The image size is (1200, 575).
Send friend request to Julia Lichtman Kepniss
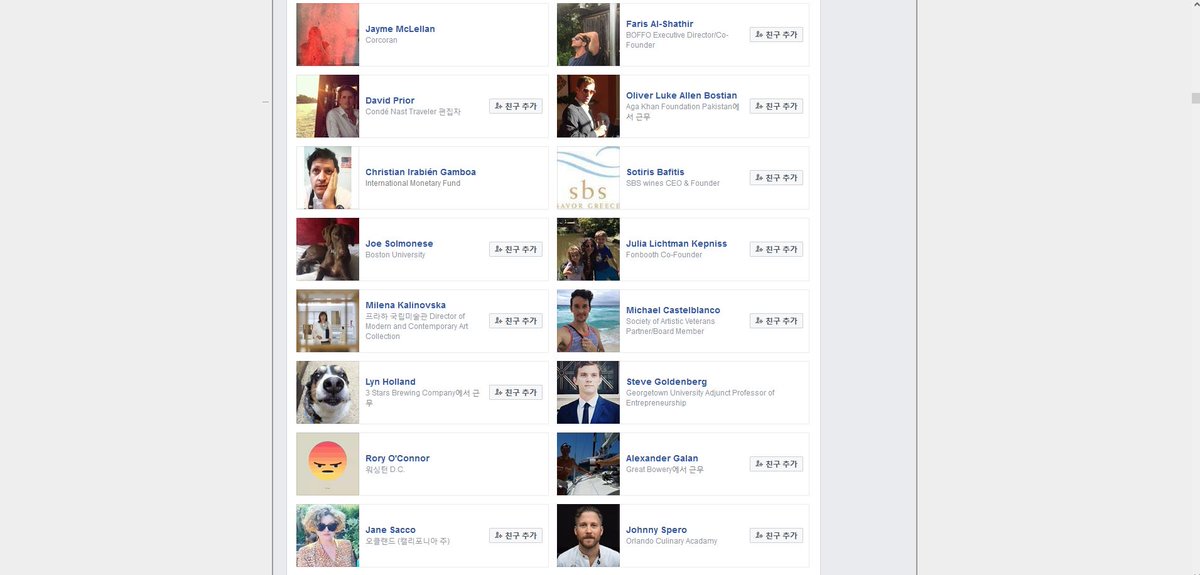tap(776, 249)
